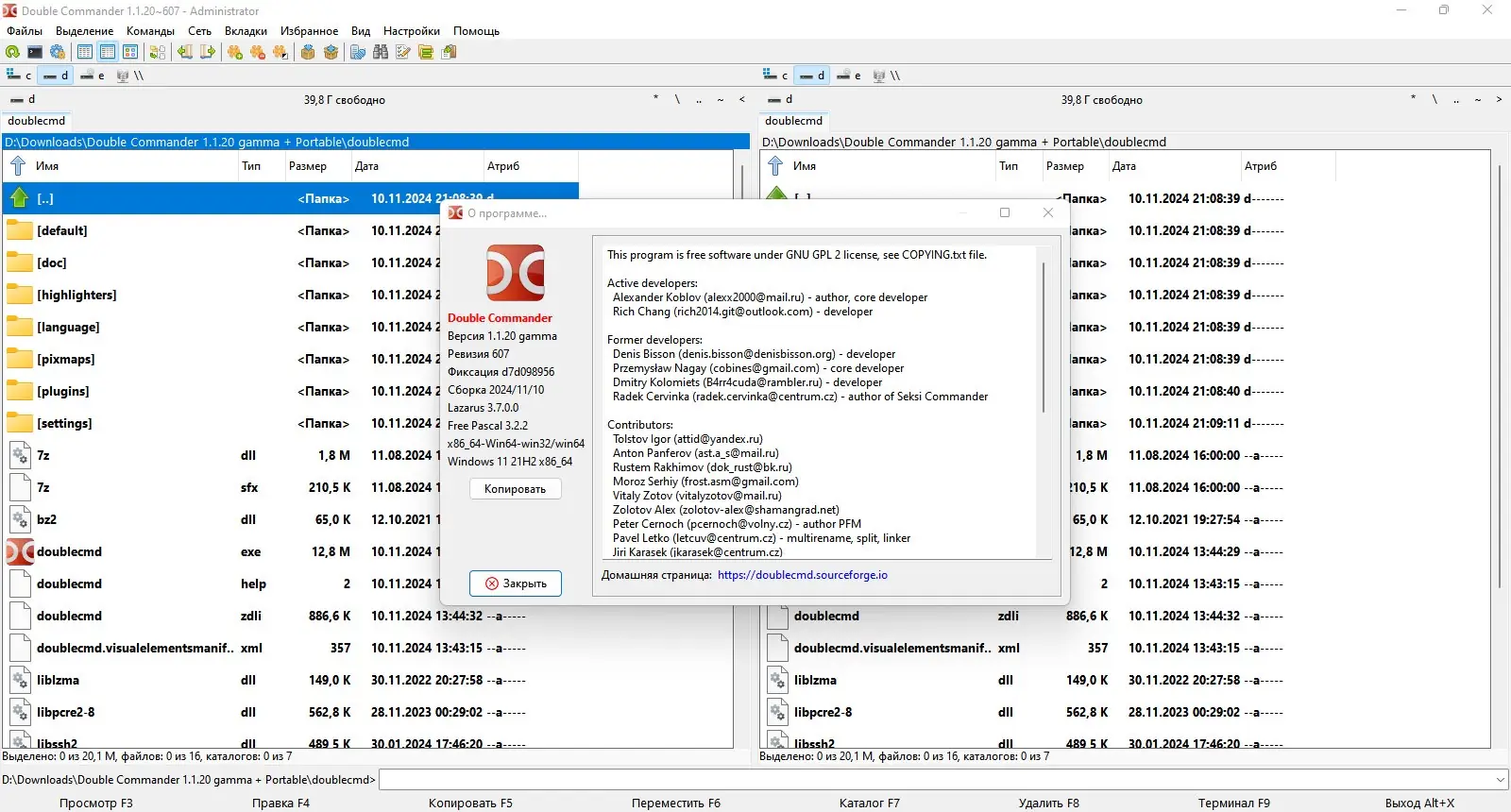Click the pack files box icon
This screenshot has width=1511, height=812.
click(308, 52)
